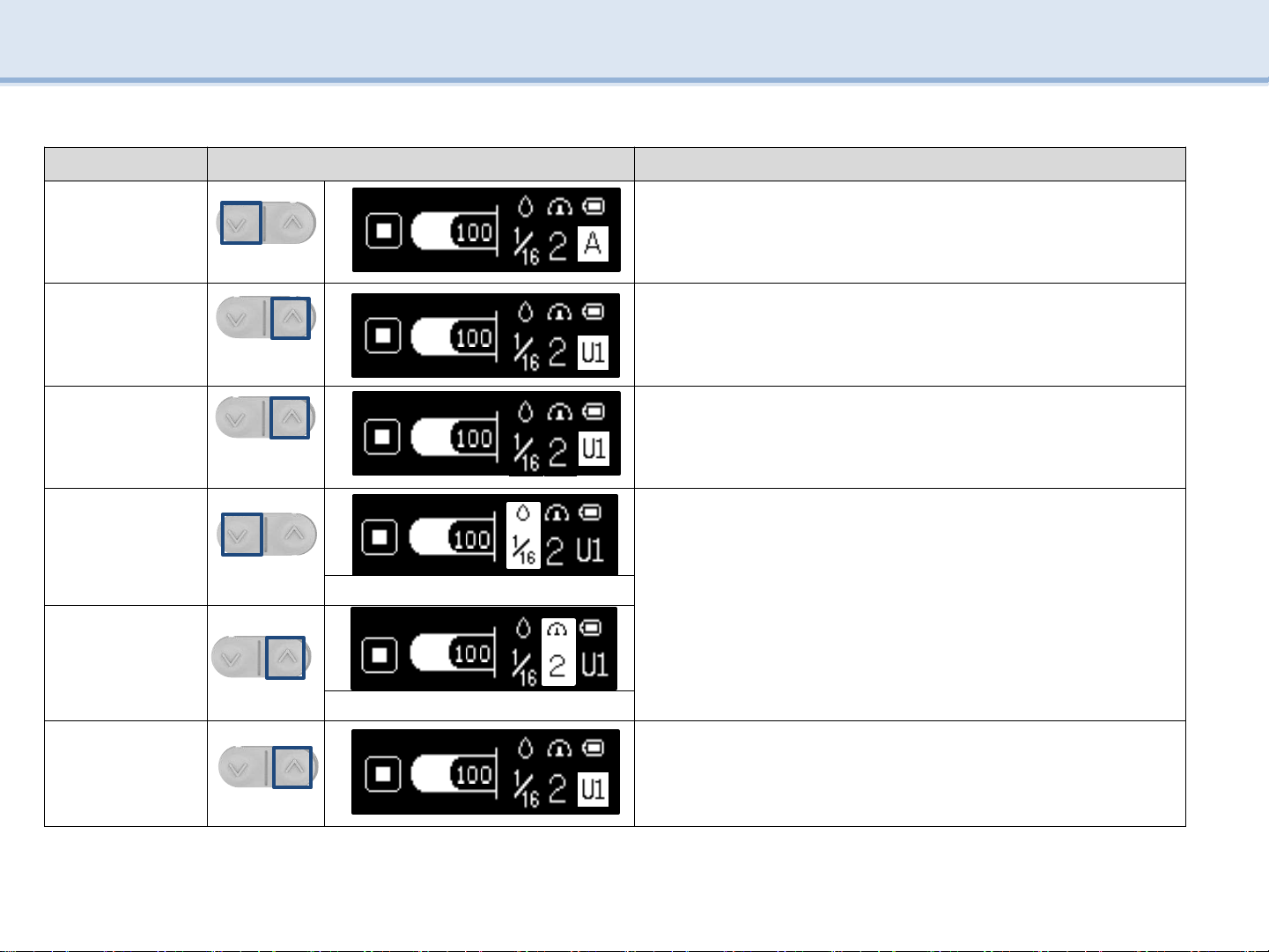Click the droplet icon in the gauge-highlighted display
Screen dimensions: 1269x952
click(524, 628)
